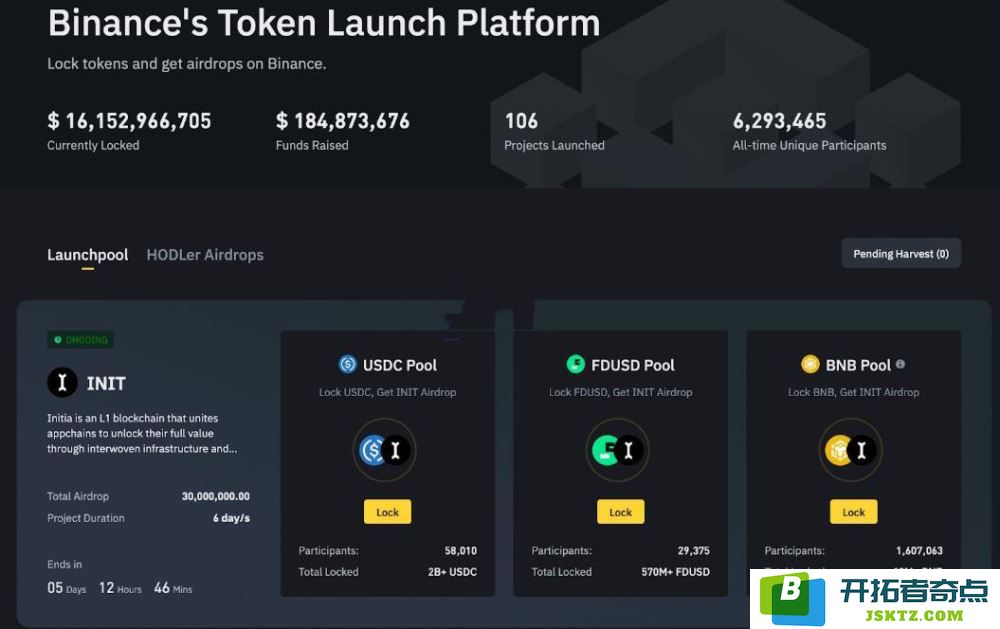Click the FDUSD Pool title
Viewport: 1000px width, 629px height.
point(633,366)
